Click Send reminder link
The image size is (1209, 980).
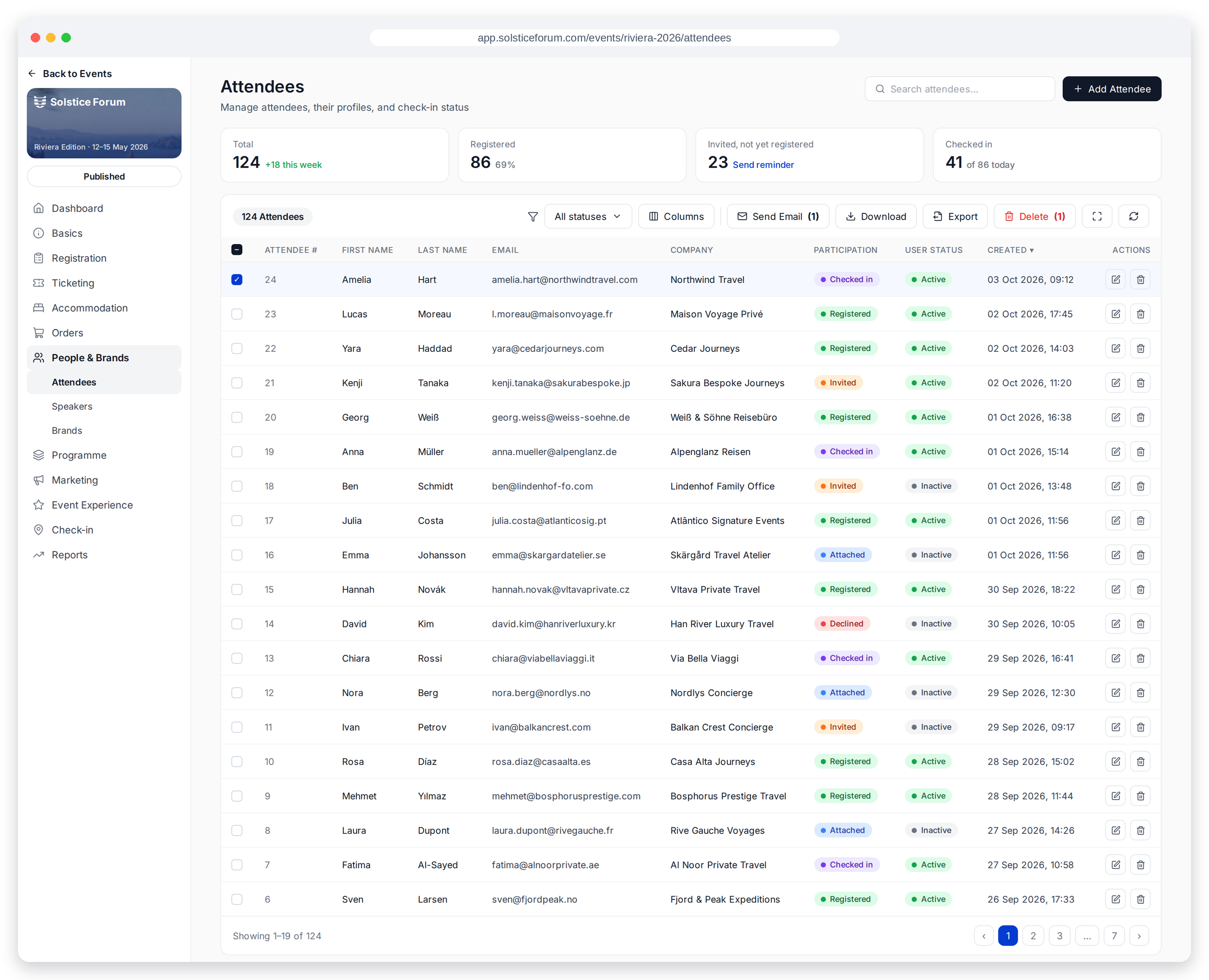(763, 165)
